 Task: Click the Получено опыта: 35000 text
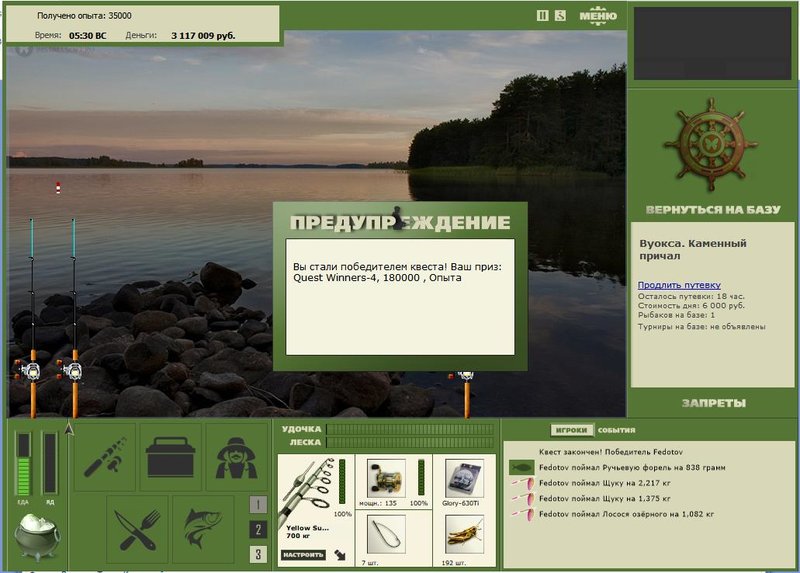84,16
